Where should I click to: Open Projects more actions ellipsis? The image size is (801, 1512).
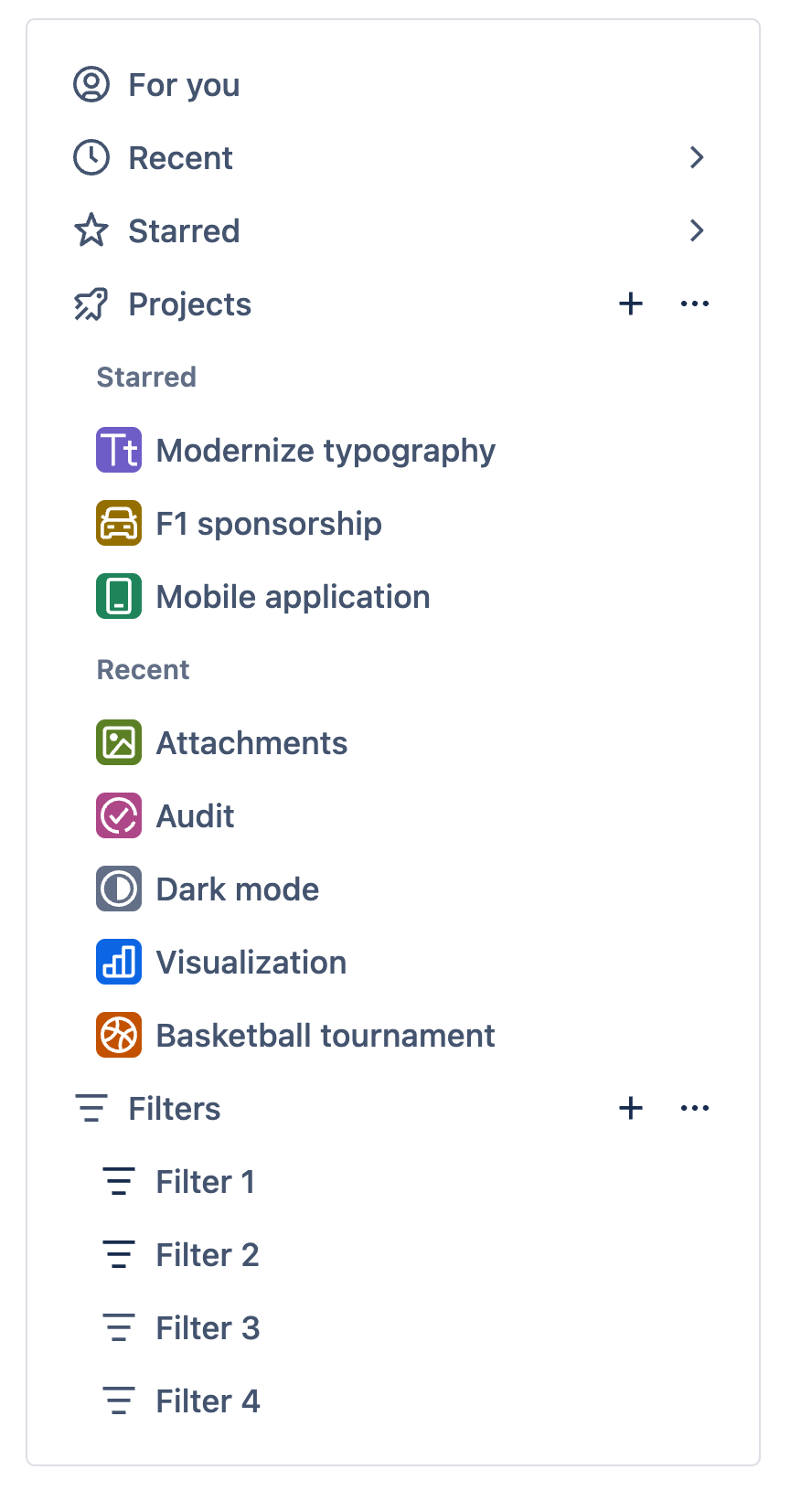(x=695, y=303)
